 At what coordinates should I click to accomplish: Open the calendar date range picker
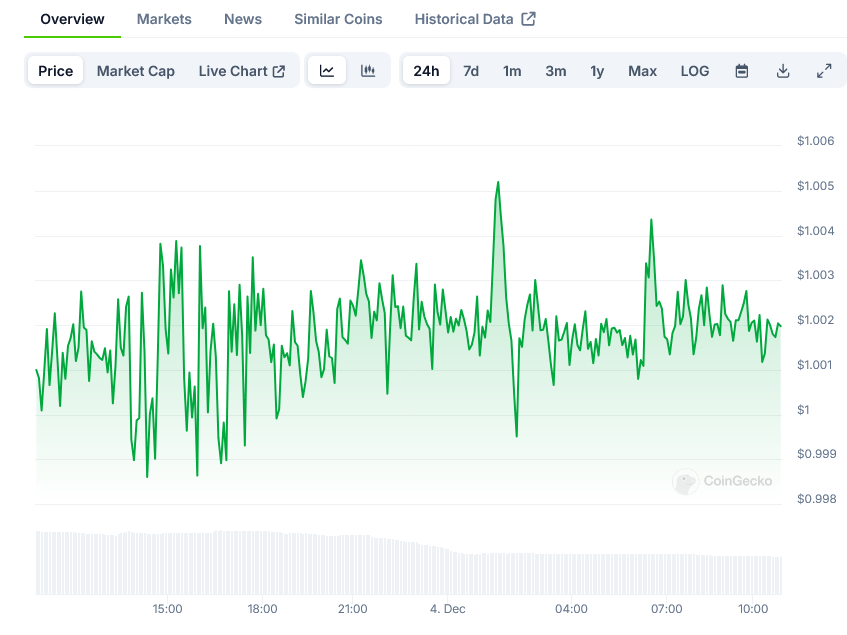click(x=742, y=71)
